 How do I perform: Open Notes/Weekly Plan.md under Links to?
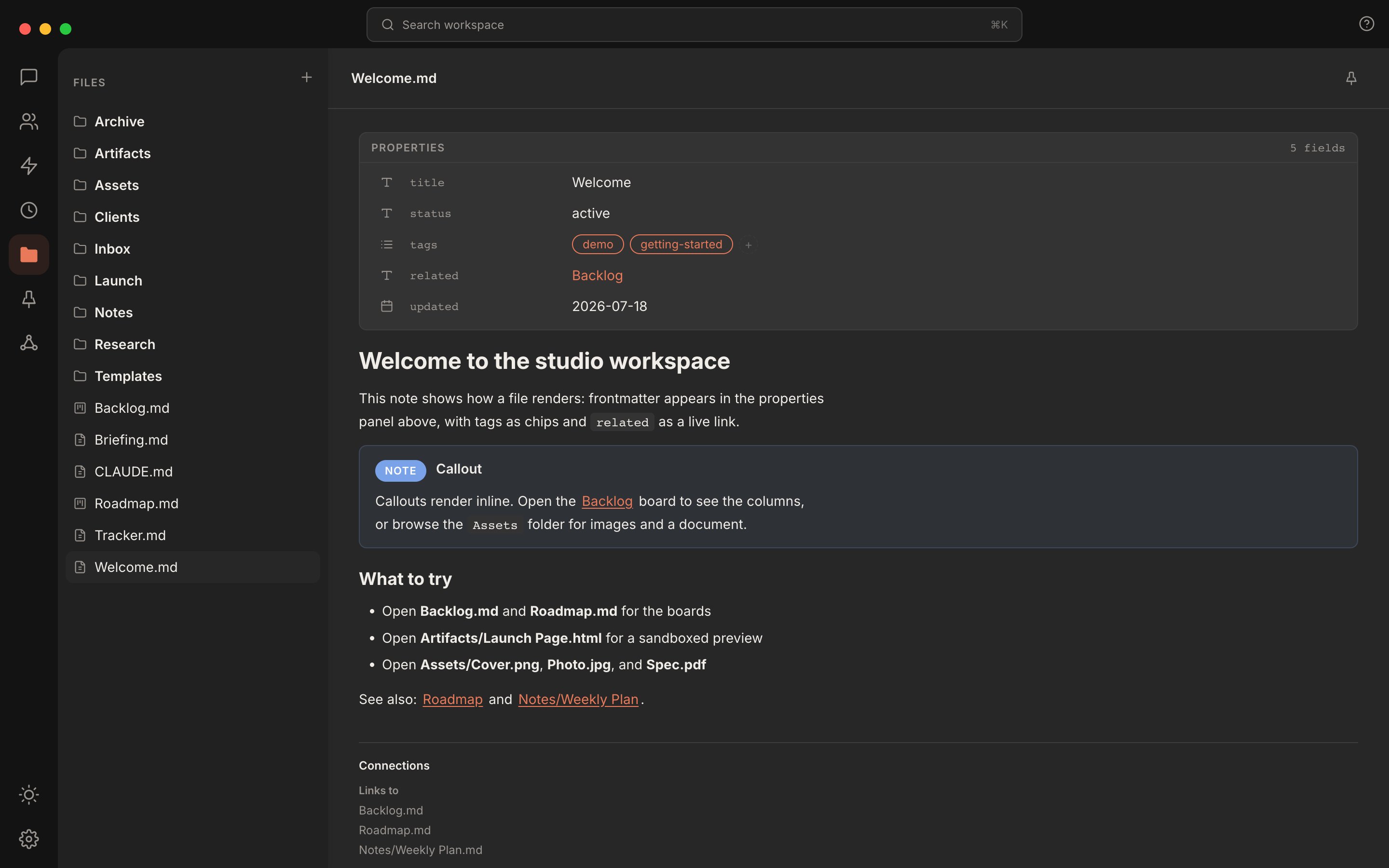pos(420,850)
